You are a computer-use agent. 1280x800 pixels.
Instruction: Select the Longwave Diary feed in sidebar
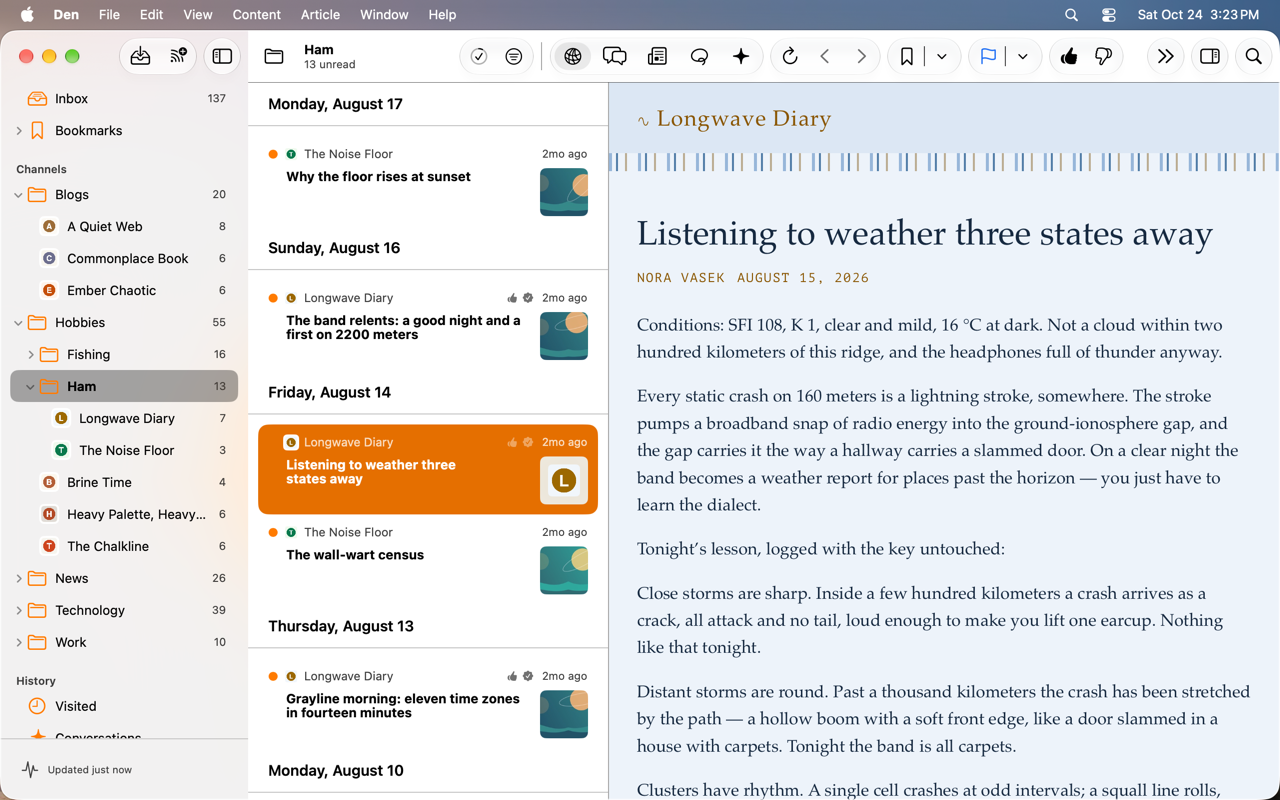tap(124, 419)
